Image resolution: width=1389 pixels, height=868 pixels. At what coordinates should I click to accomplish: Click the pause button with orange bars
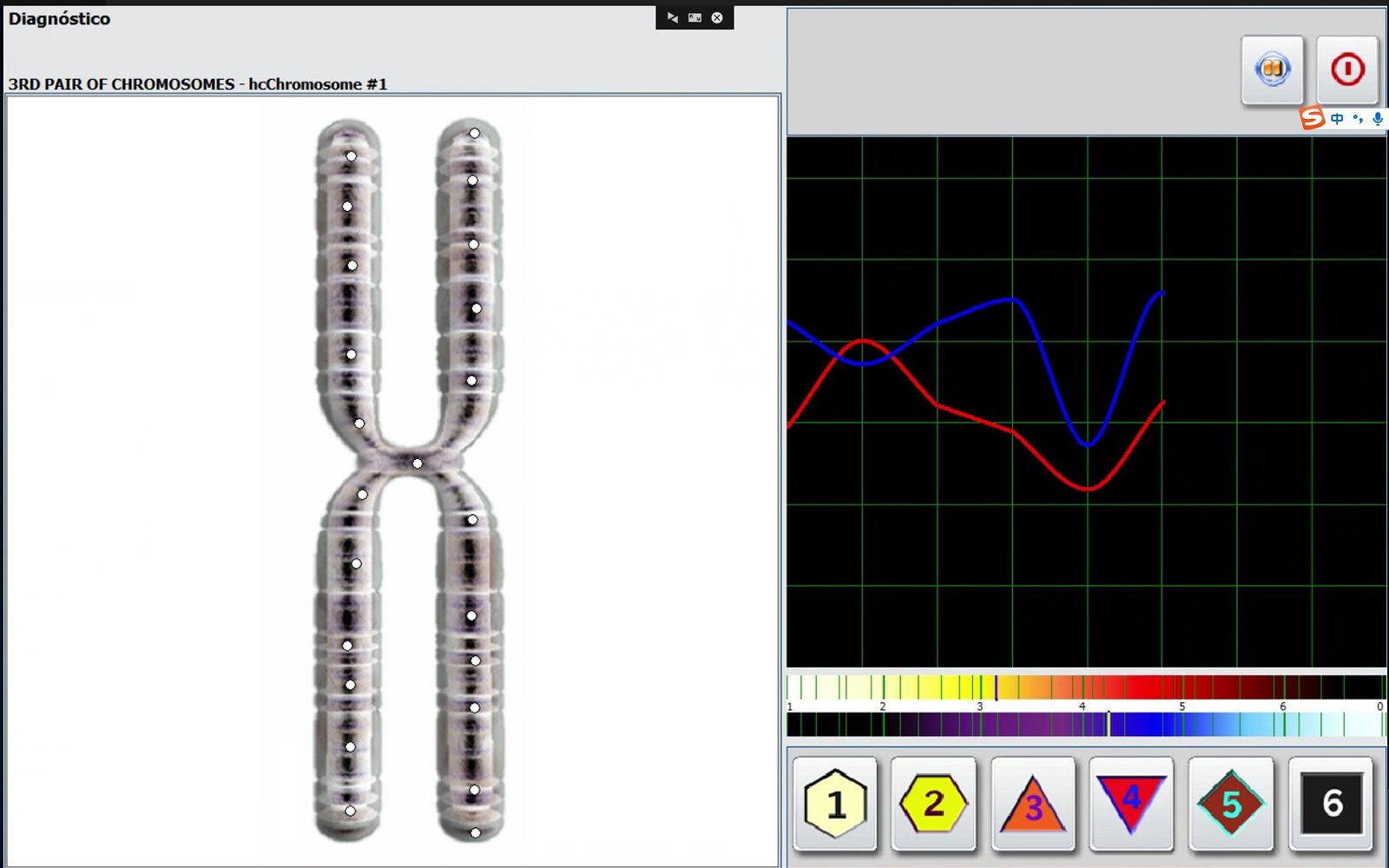[1272, 69]
